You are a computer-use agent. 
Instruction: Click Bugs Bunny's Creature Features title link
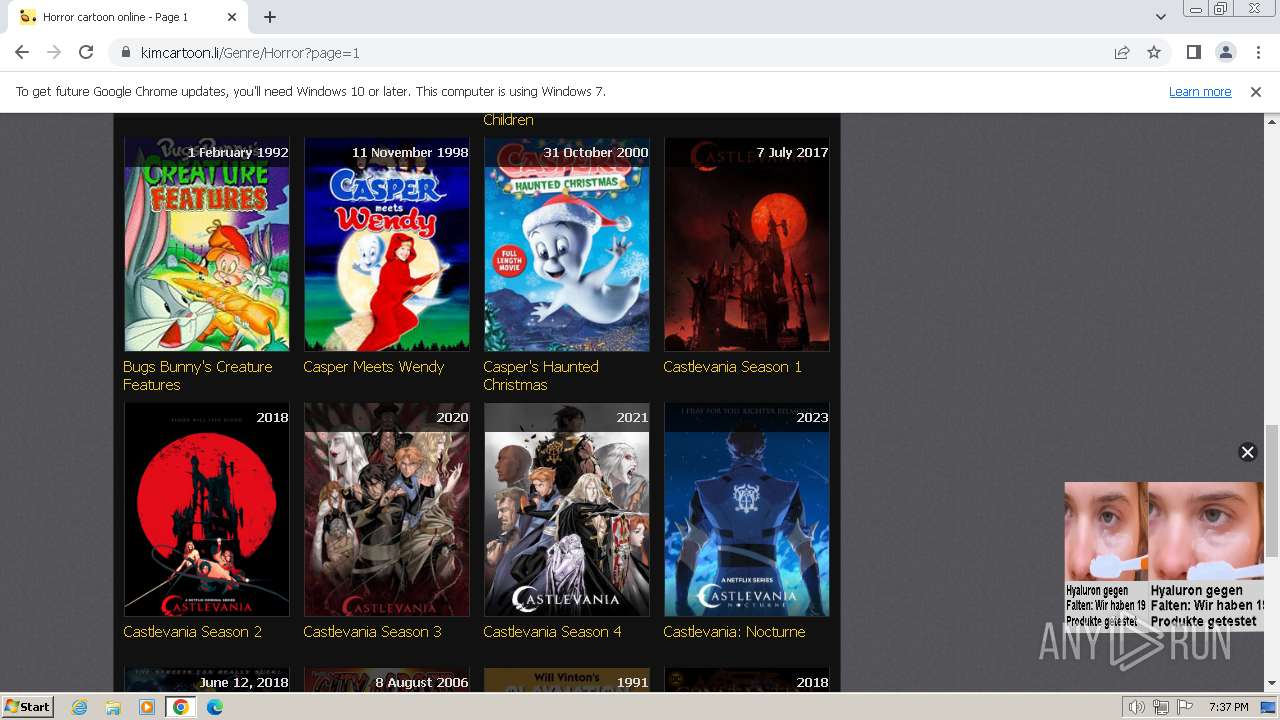198,376
